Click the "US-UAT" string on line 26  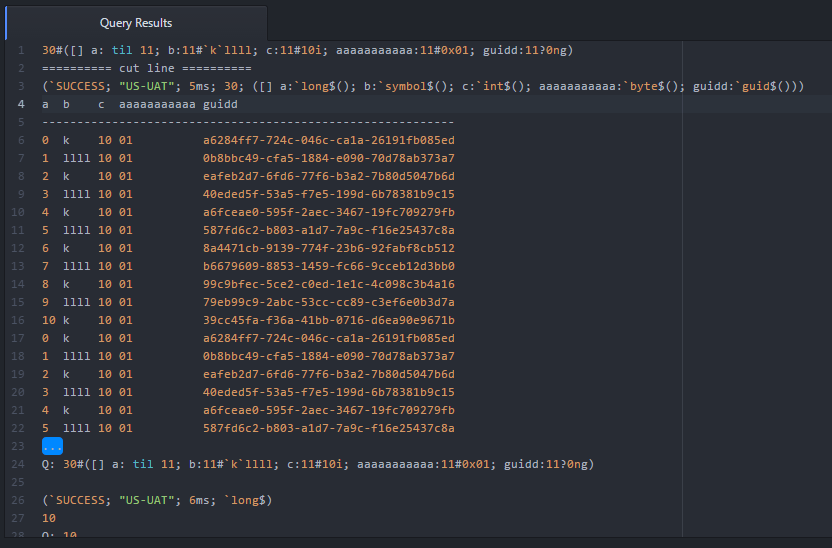coord(146,500)
